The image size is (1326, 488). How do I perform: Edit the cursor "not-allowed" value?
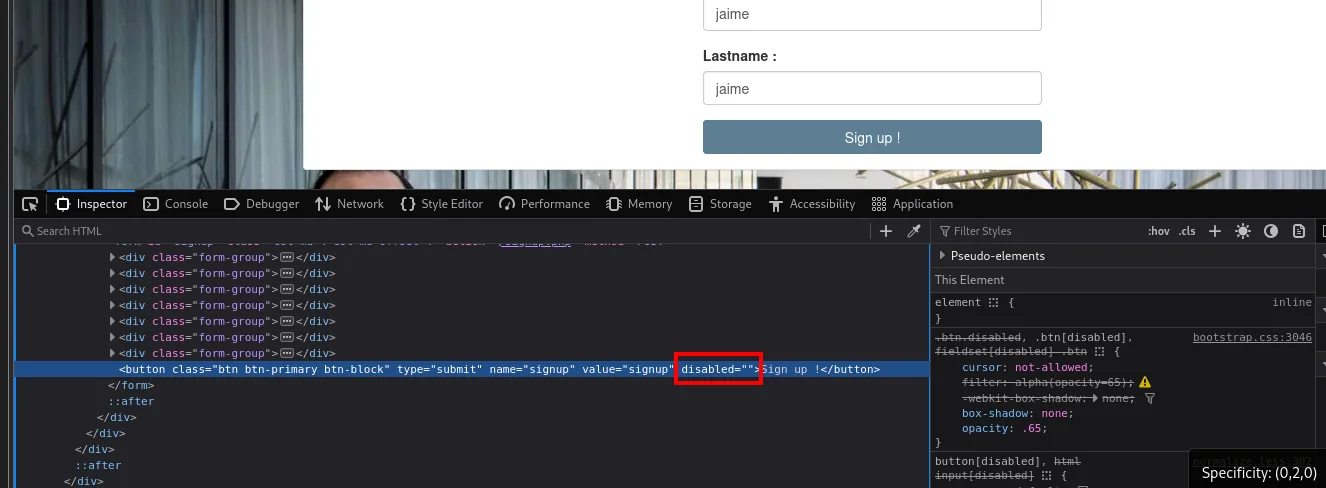1049,367
